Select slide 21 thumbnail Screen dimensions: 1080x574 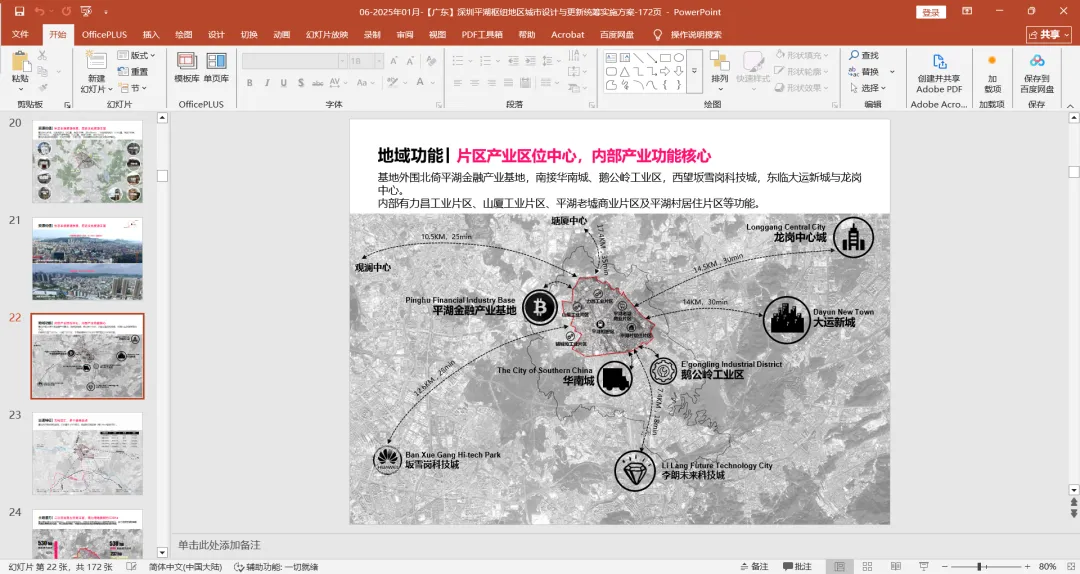(87, 258)
